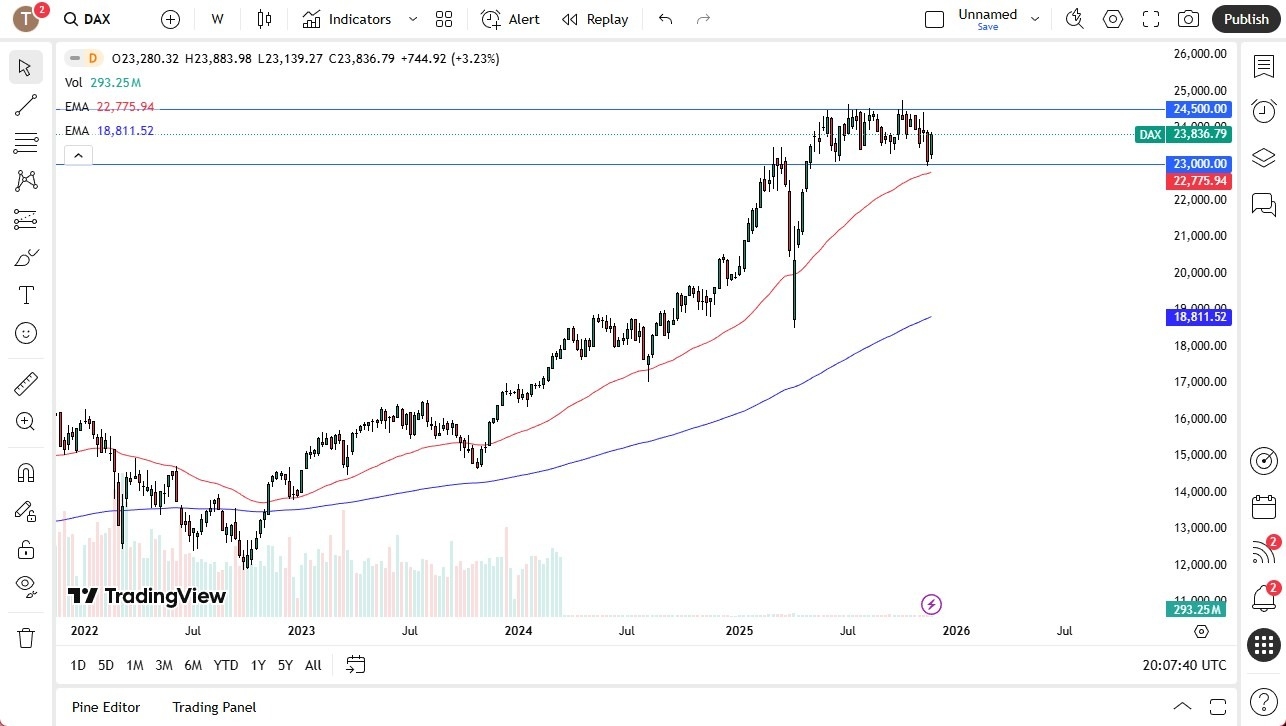1286x726 pixels.
Task: Toggle magnet mode for drawings
Action: click(x=26, y=472)
